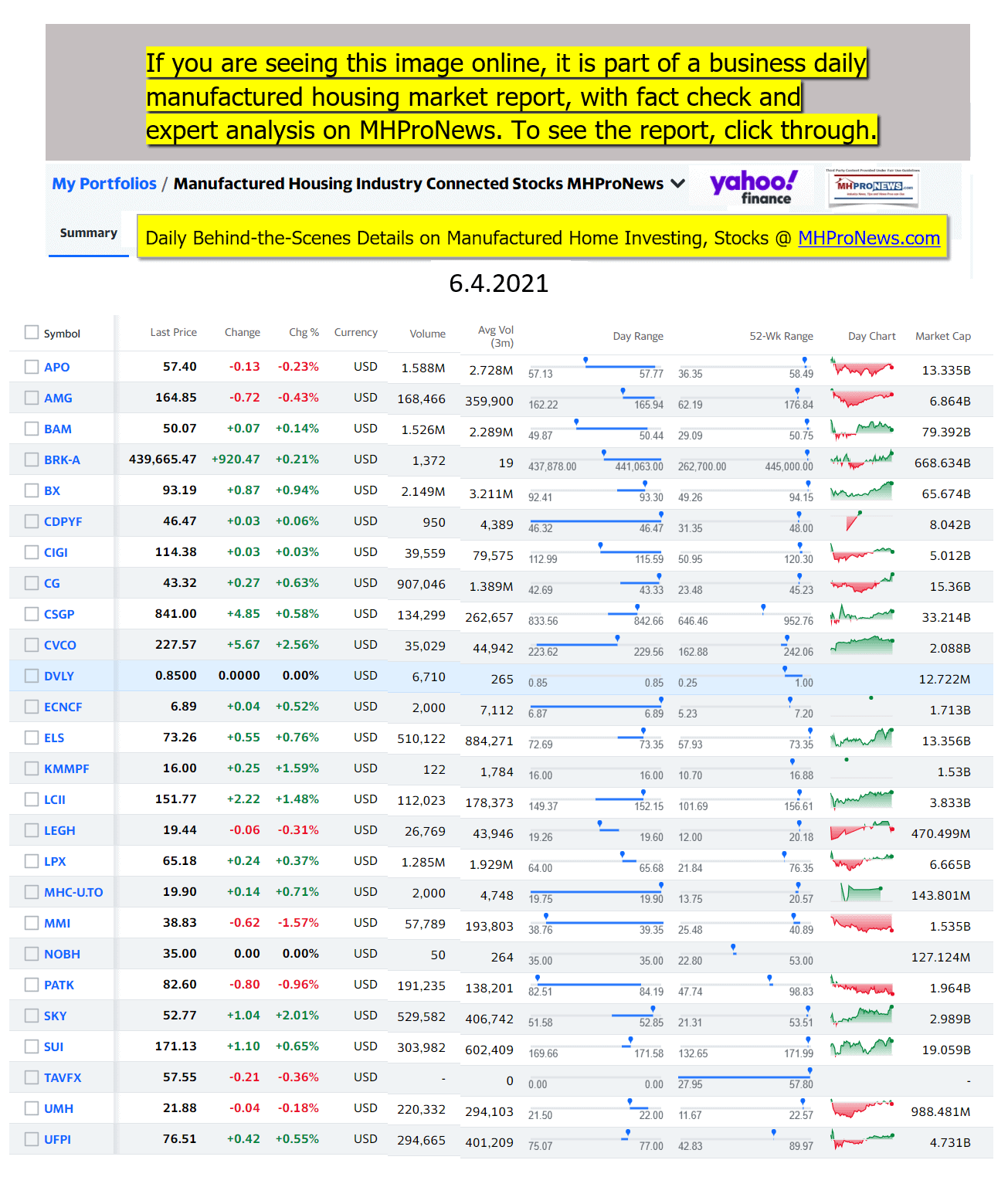Viewport: 1008px width, 1177px height.
Task: Click the SUI day chart sparkline
Action: [x=862, y=1046]
